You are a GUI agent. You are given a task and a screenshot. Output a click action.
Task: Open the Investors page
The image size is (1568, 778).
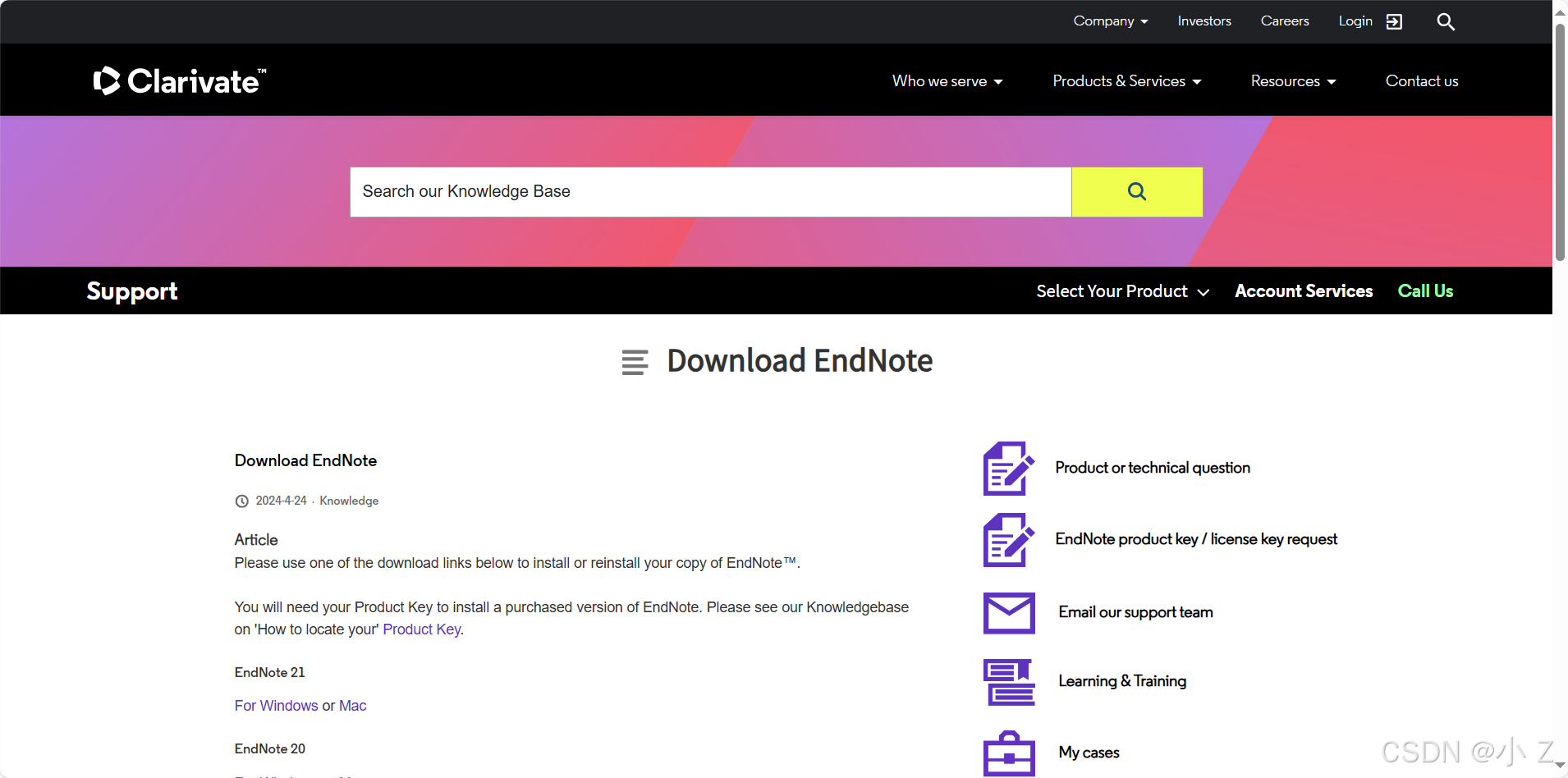click(x=1204, y=21)
